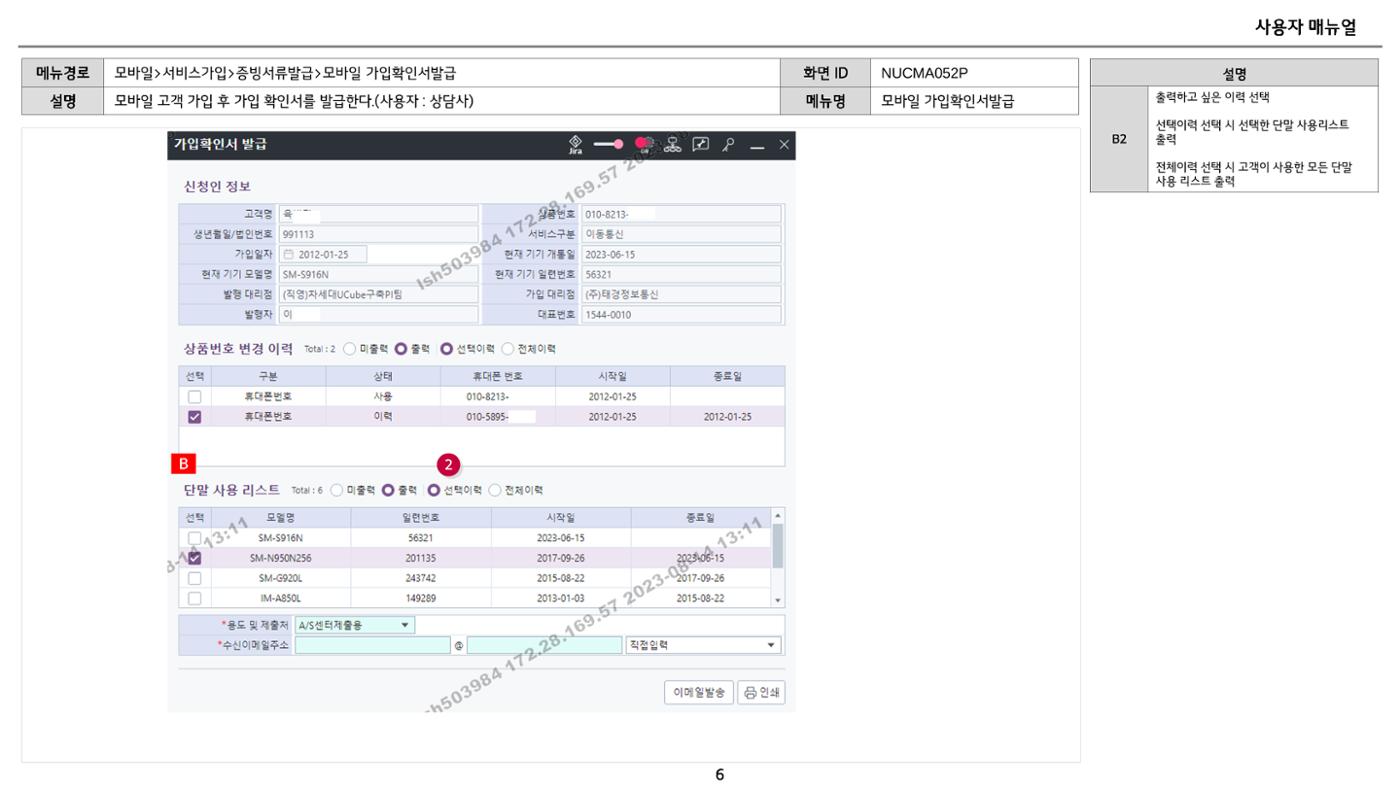Click serial number cell 243742
The height and width of the screenshot is (788, 1400).
[421, 578]
